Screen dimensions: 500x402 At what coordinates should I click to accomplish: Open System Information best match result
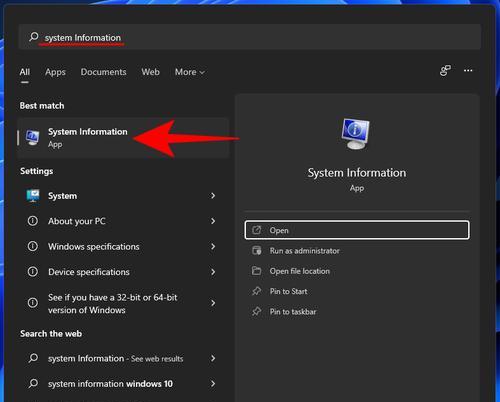coord(123,138)
